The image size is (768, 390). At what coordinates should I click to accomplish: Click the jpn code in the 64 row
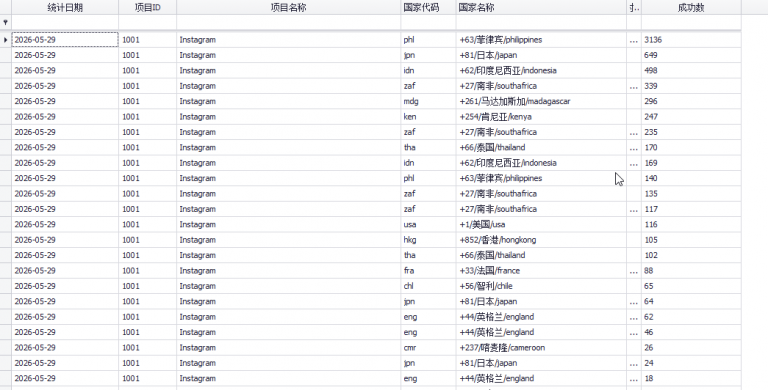pyautogui.click(x=428, y=301)
